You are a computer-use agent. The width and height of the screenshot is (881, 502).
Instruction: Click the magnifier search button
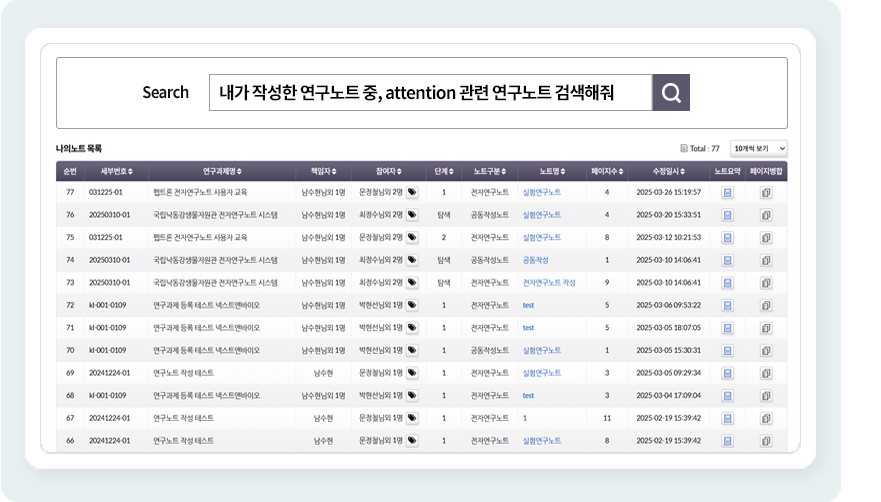point(671,93)
